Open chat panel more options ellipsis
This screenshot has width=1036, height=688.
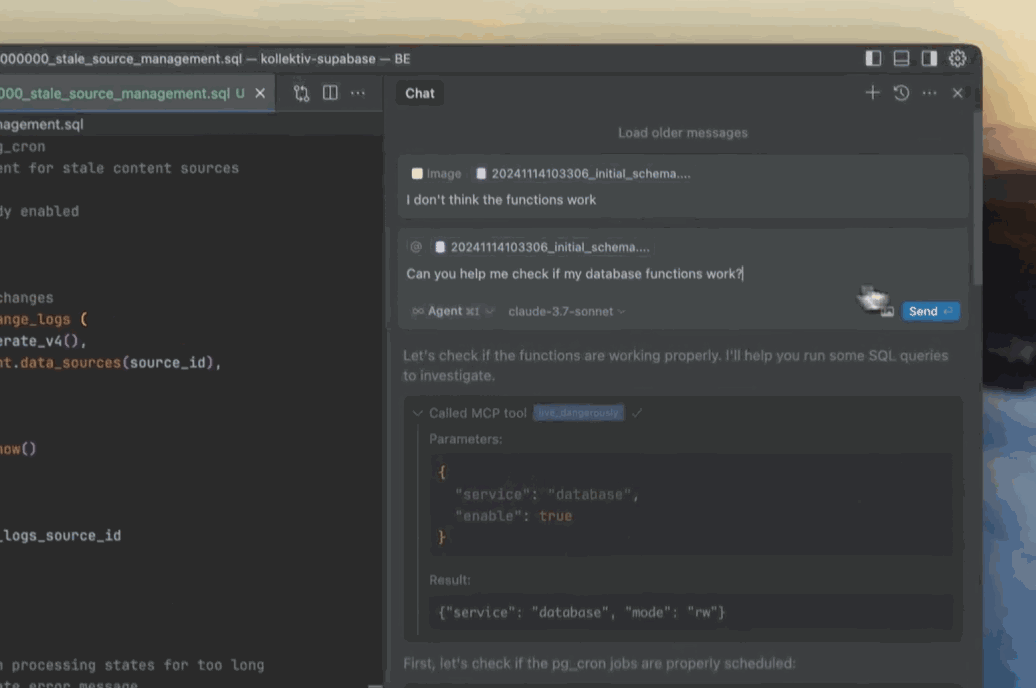pyautogui.click(x=929, y=93)
